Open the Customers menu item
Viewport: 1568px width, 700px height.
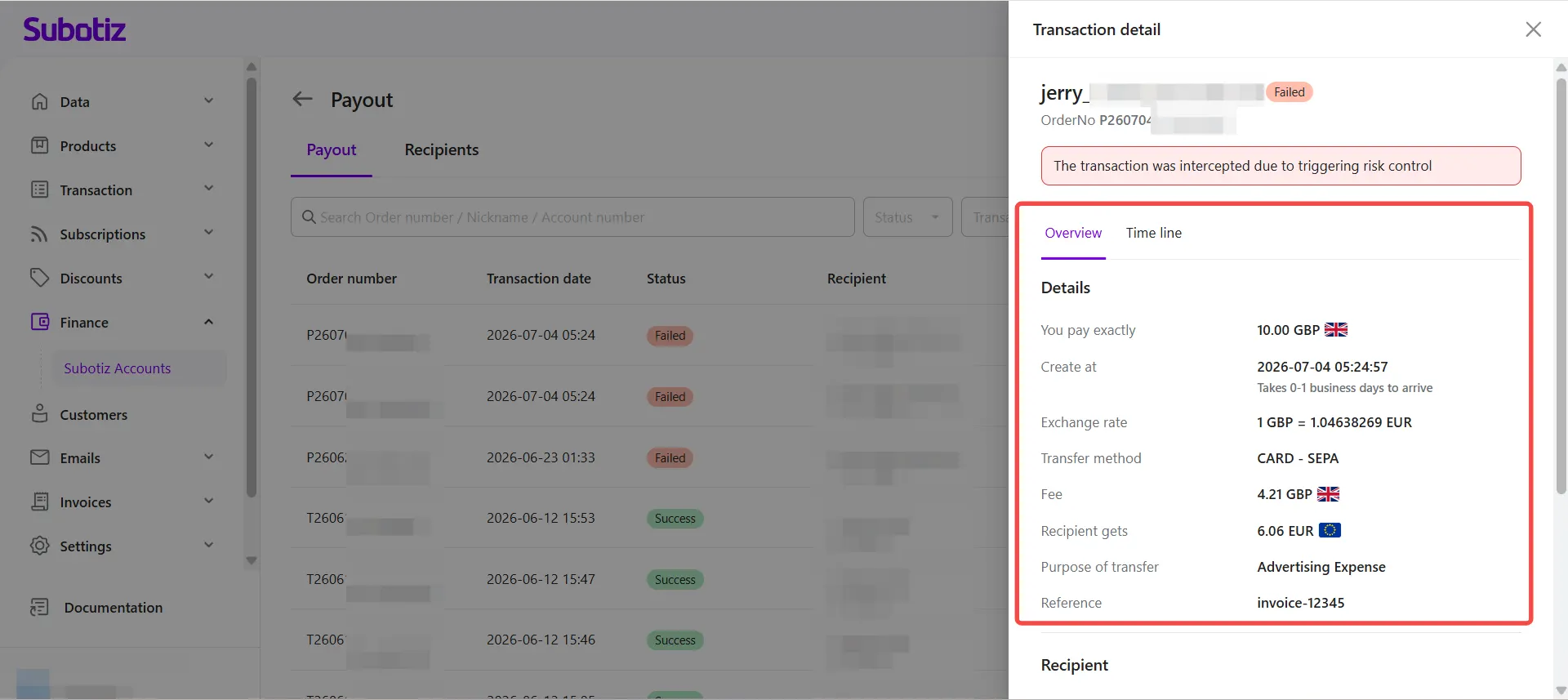93,415
